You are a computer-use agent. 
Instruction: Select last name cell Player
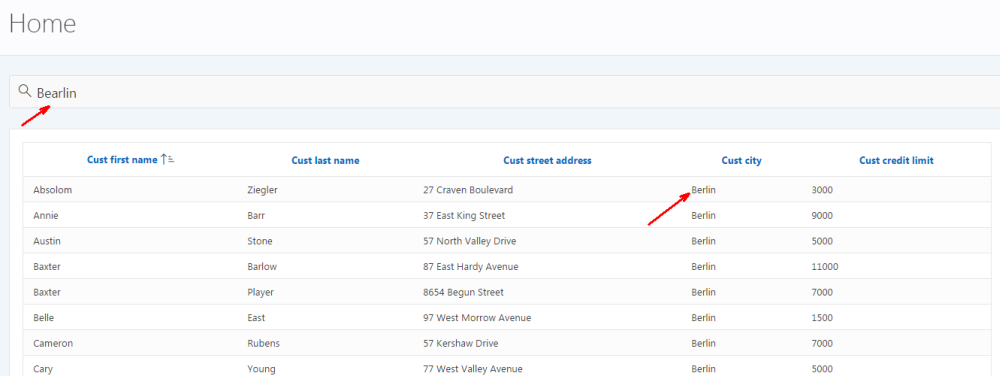coord(260,292)
